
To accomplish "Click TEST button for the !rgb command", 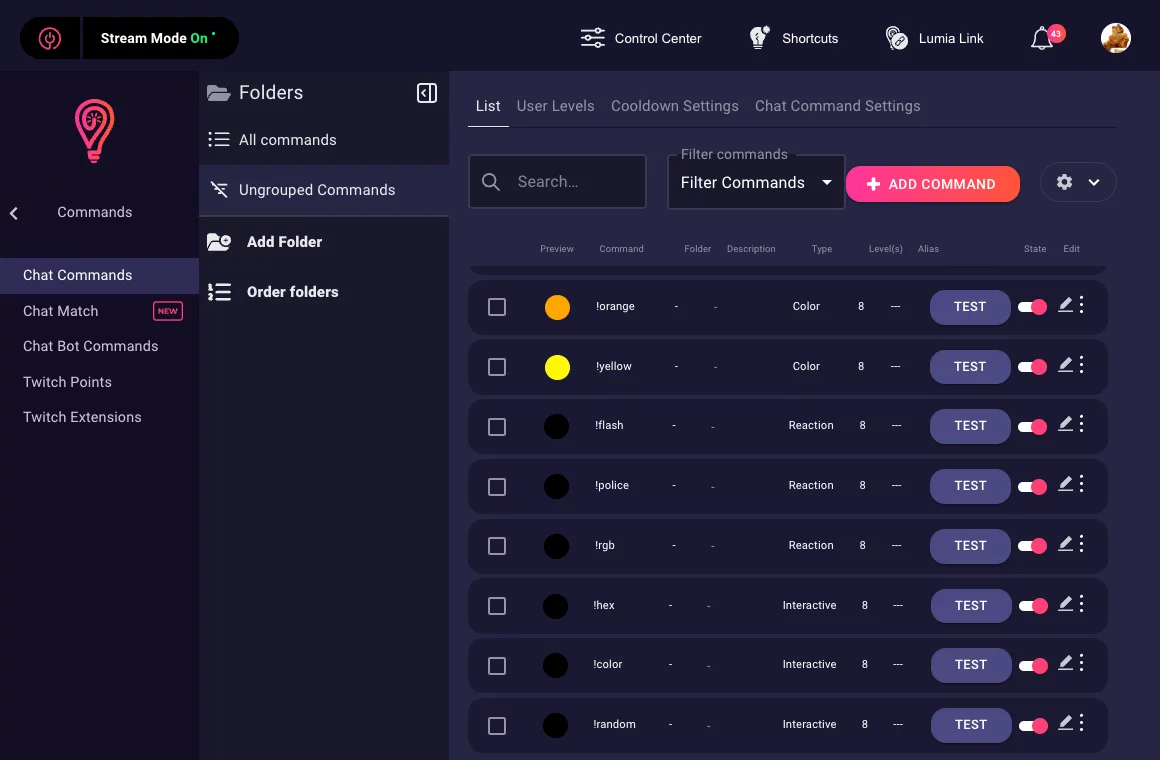I will (x=970, y=546).
